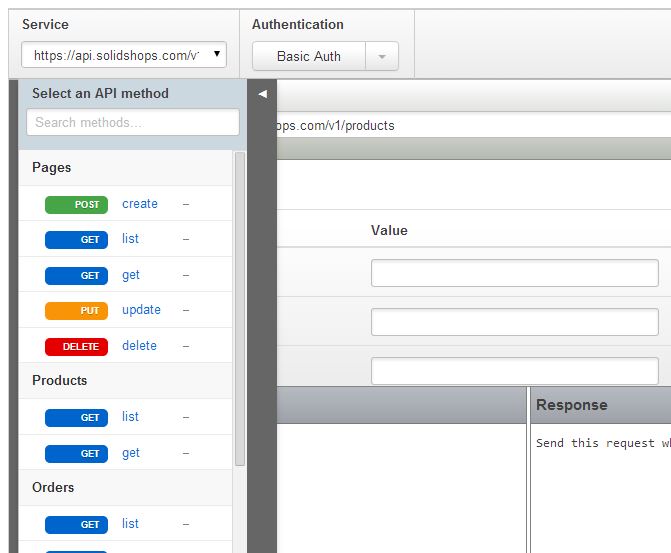671x553 pixels.
Task: Click GET badge beside Pages get
Action: click(76, 276)
